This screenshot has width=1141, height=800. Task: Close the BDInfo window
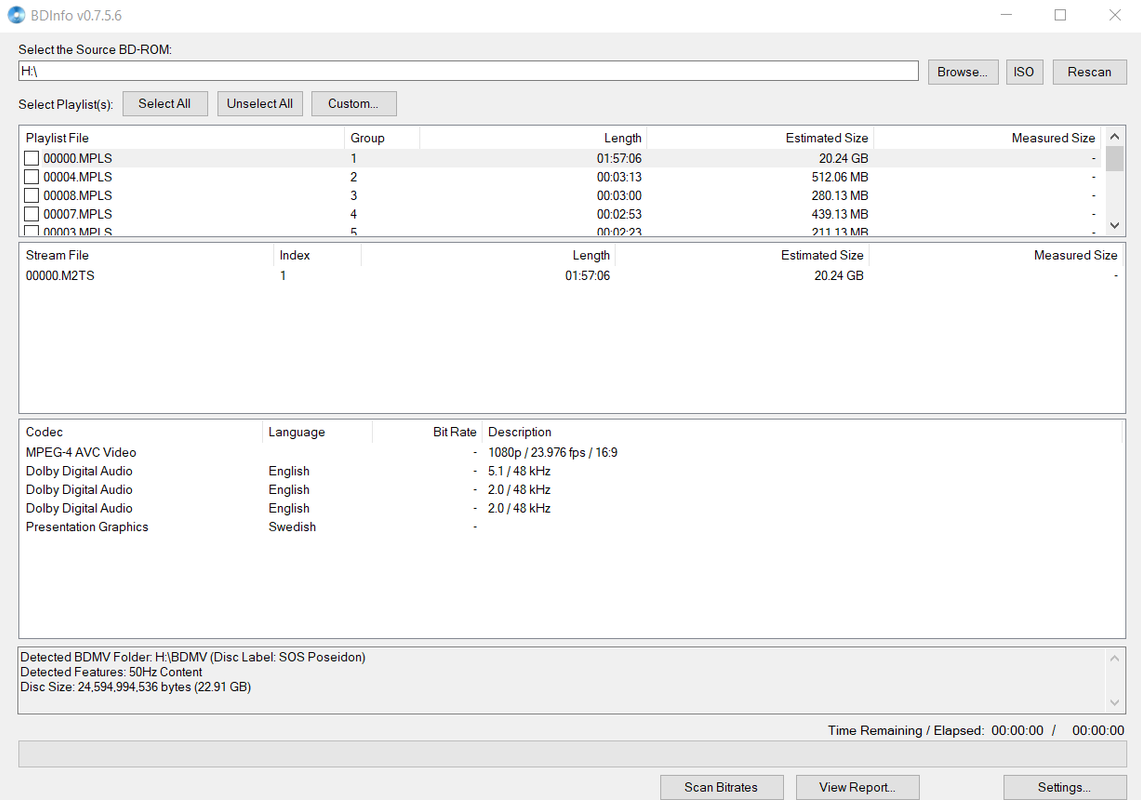(1114, 15)
